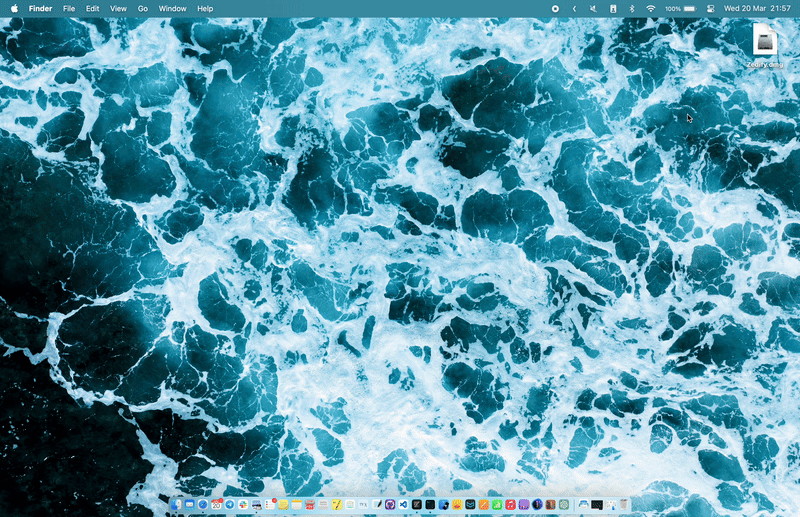Open the Go menu

[143, 9]
